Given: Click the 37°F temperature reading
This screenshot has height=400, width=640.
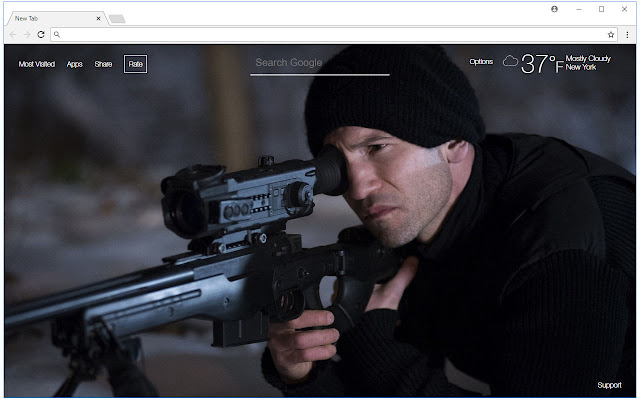Looking at the screenshot, I should click(x=542, y=64).
